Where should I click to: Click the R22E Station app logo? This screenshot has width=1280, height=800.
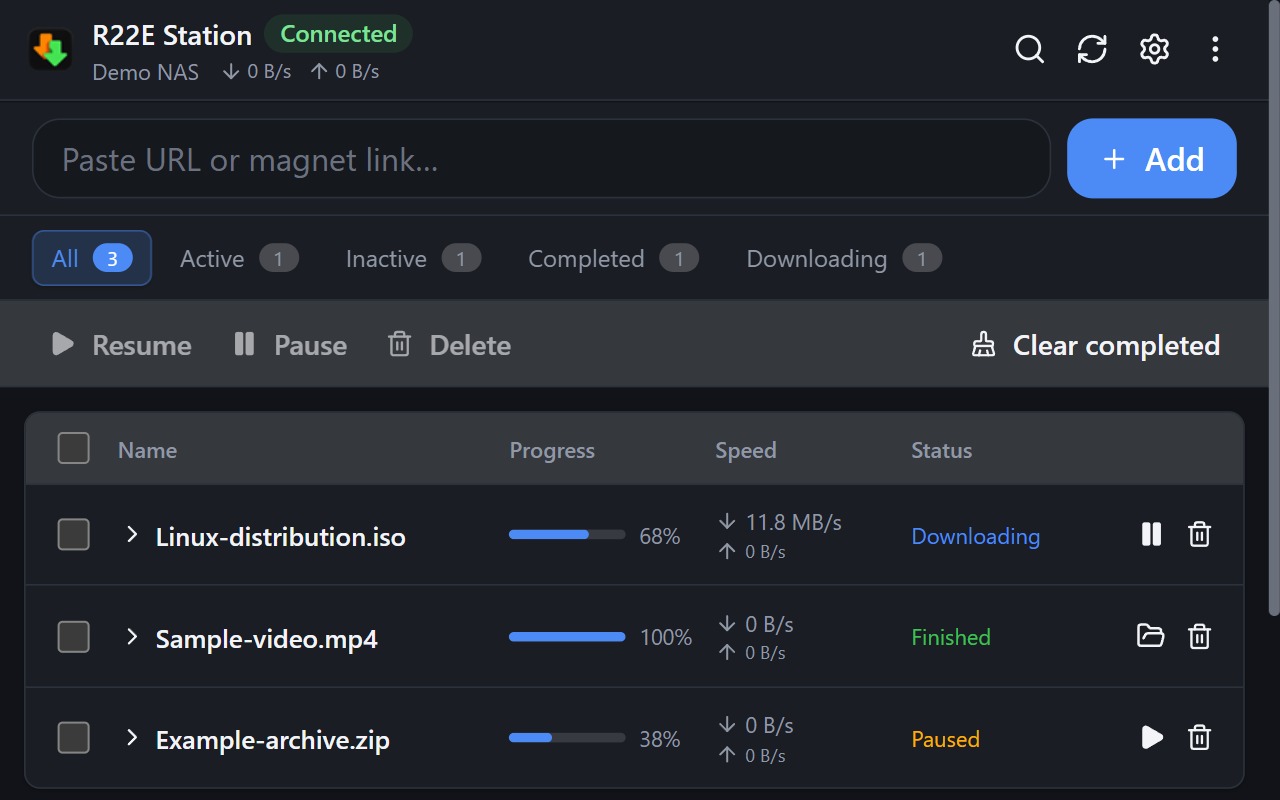pyautogui.click(x=50, y=49)
